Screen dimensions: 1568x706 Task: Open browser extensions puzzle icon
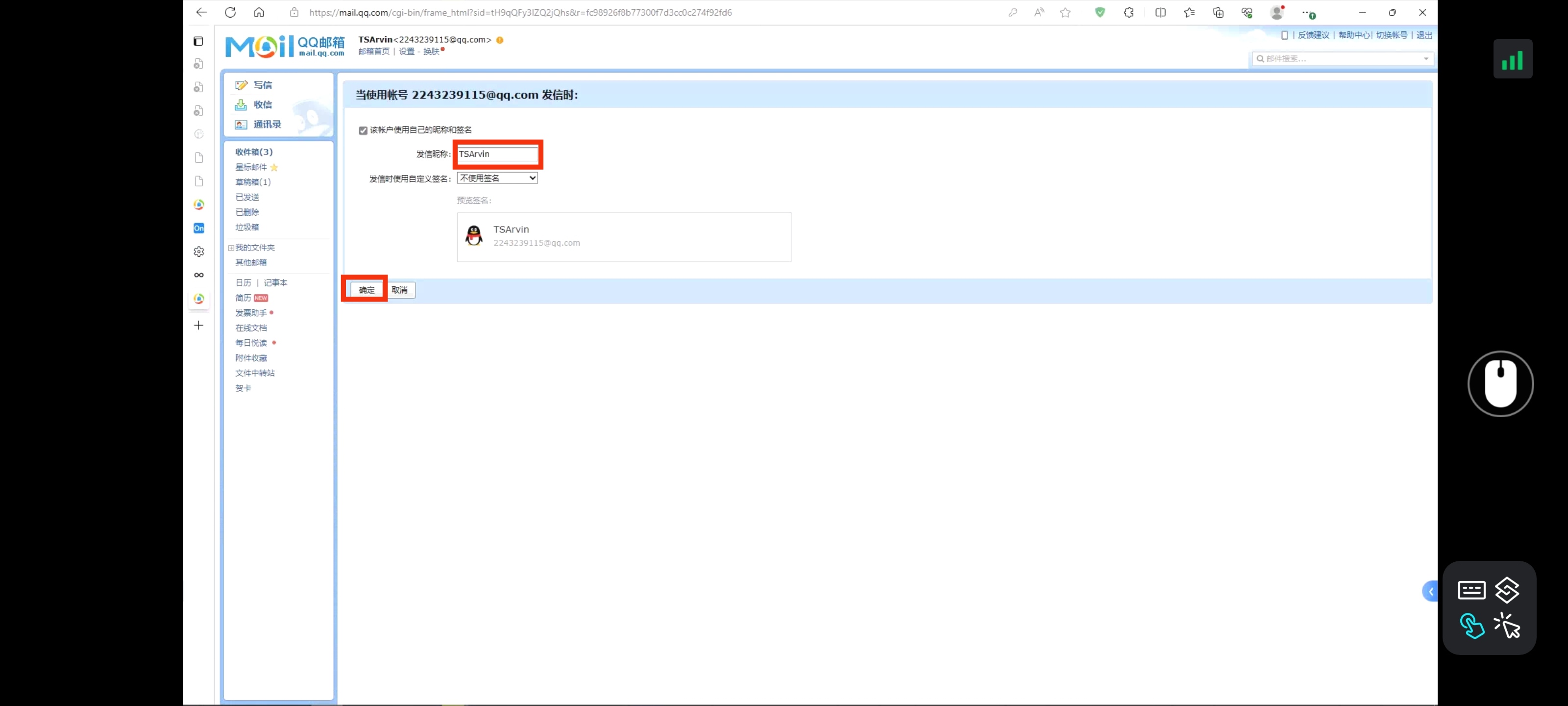point(1128,12)
